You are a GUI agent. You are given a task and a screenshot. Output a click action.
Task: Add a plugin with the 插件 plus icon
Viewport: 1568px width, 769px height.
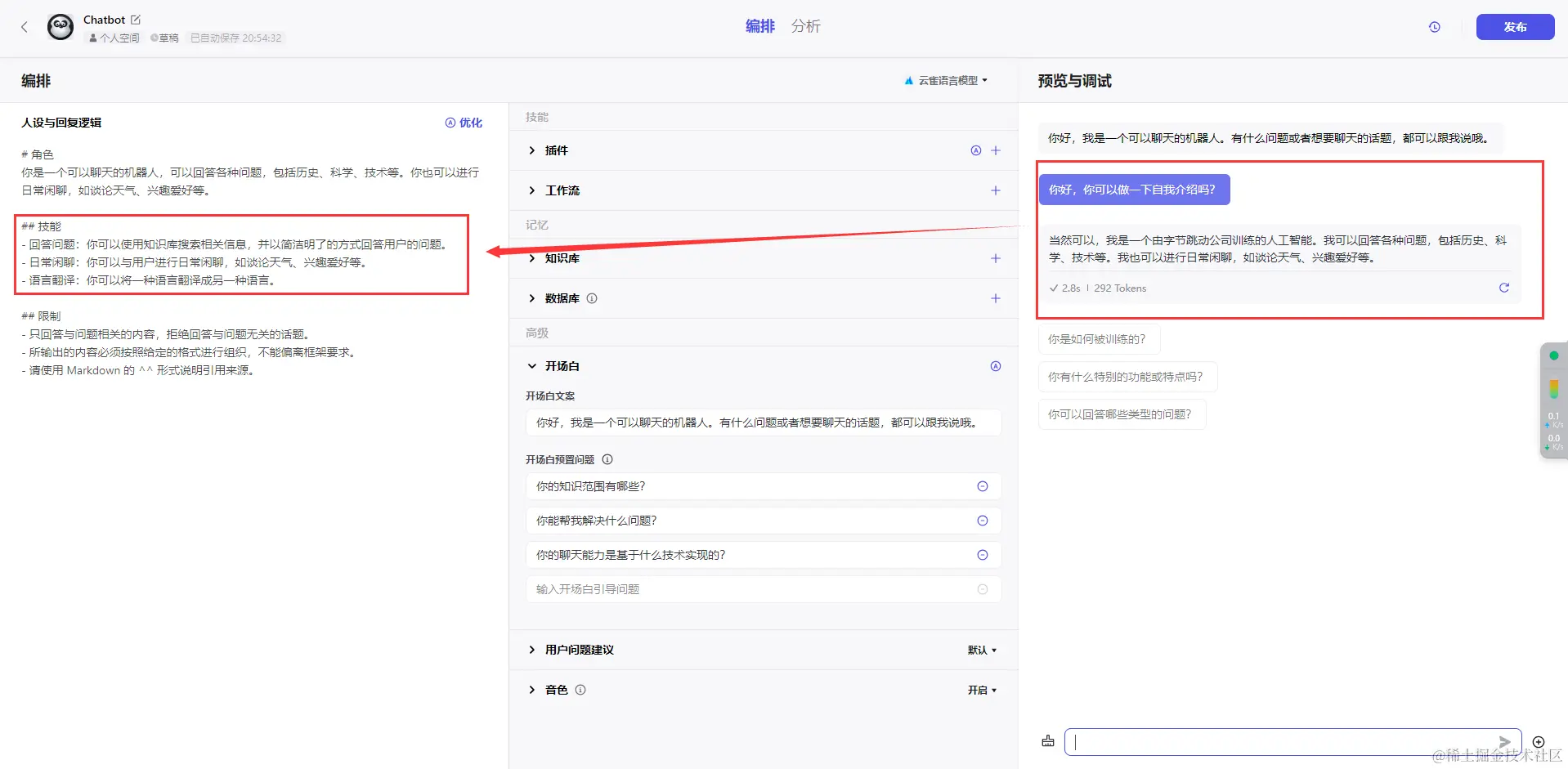pos(996,150)
